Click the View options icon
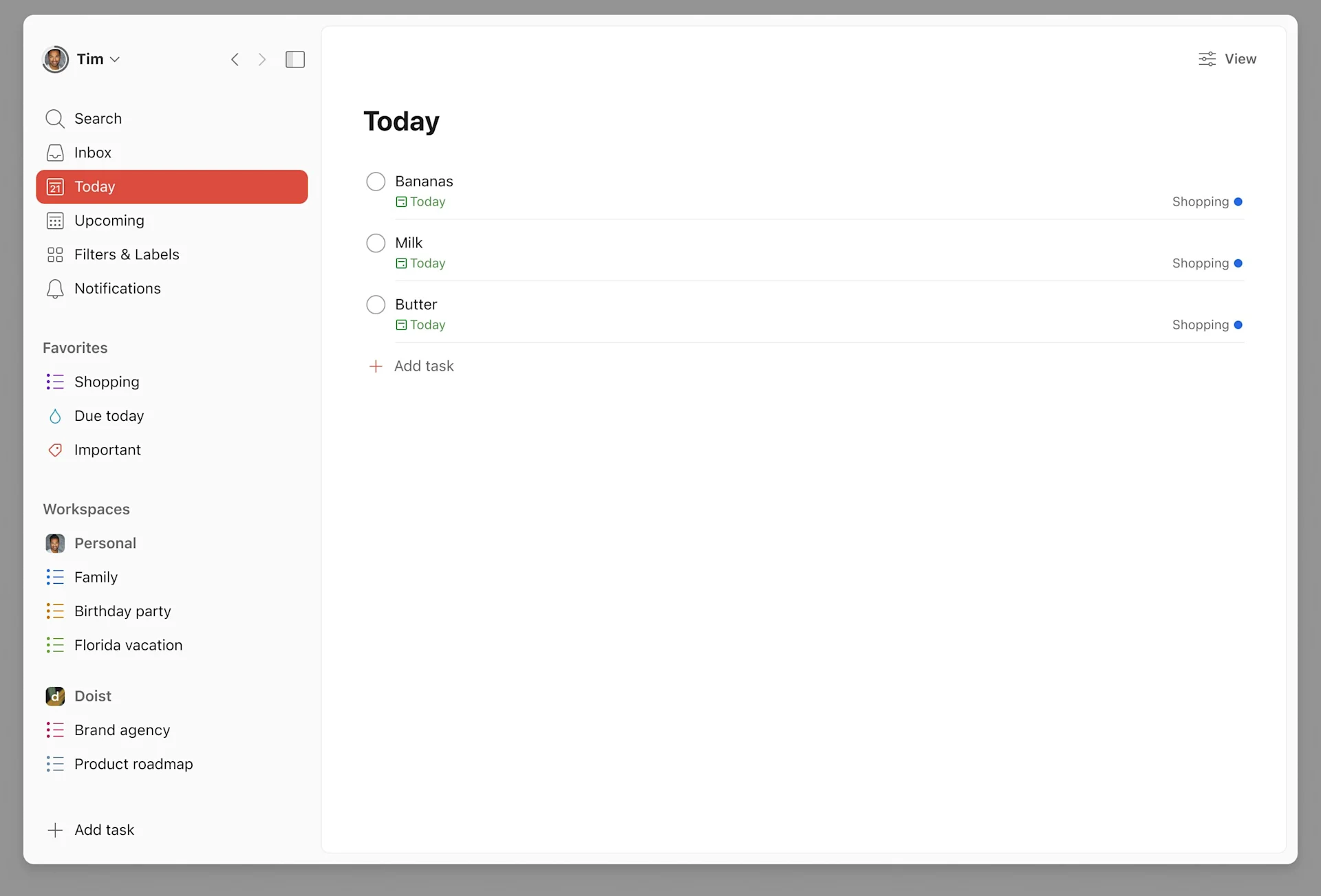 1207,59
